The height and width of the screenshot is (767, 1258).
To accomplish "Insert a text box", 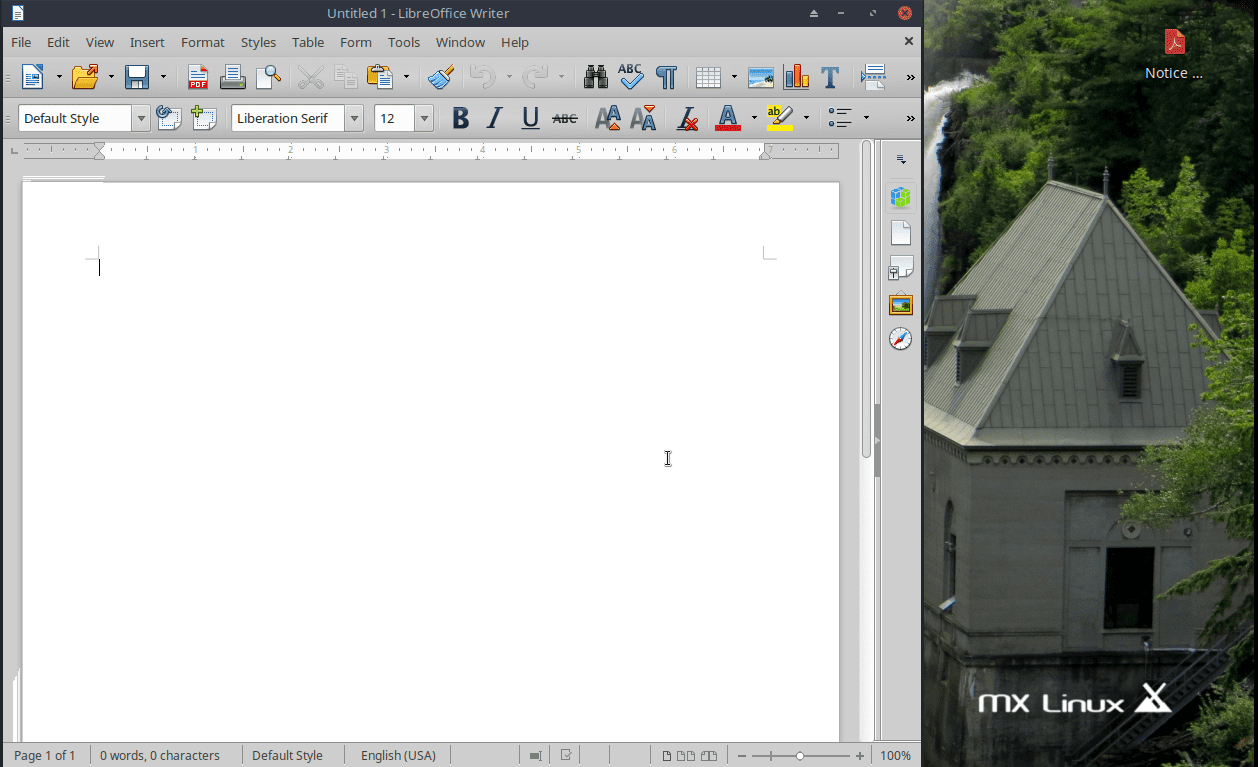I will pos(830,77).
